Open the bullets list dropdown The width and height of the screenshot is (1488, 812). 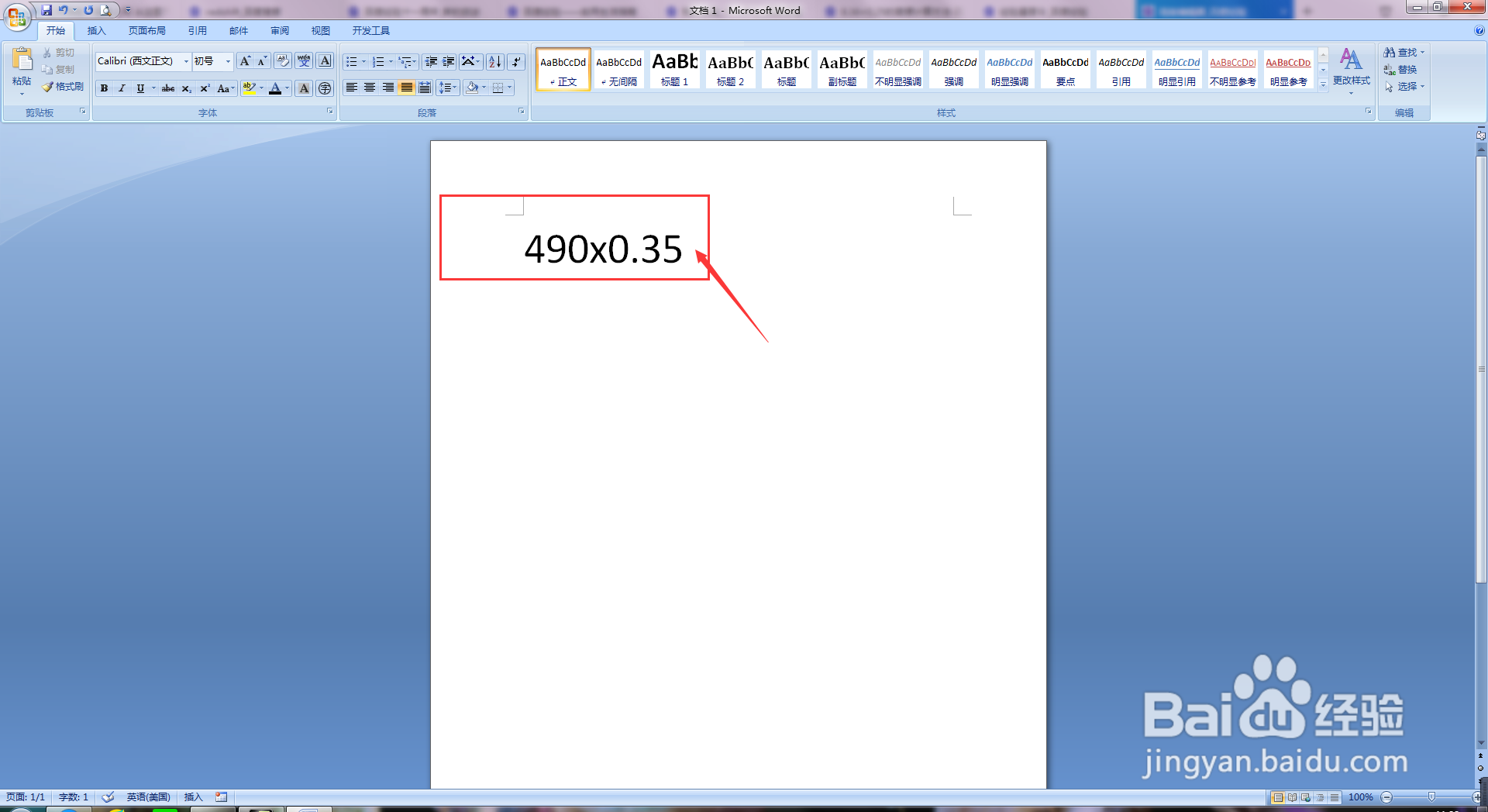[x=363, y=61]
